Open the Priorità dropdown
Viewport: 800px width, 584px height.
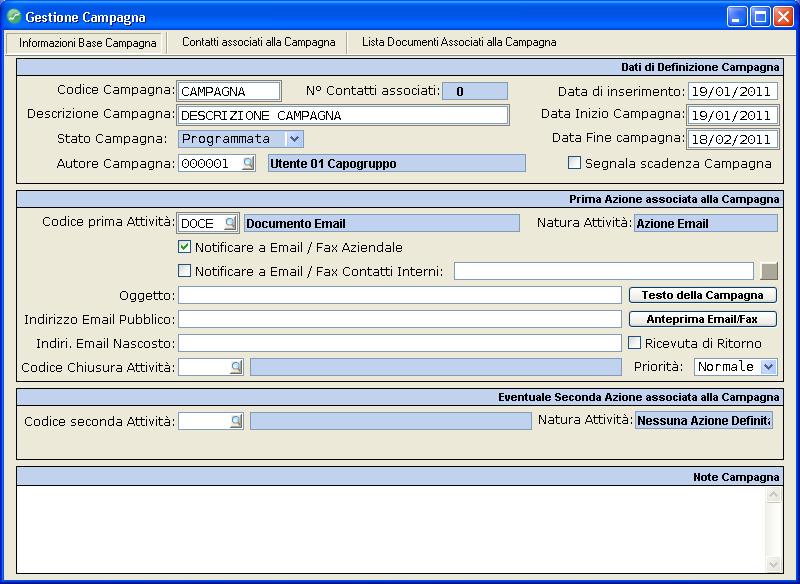coord(768,367)
